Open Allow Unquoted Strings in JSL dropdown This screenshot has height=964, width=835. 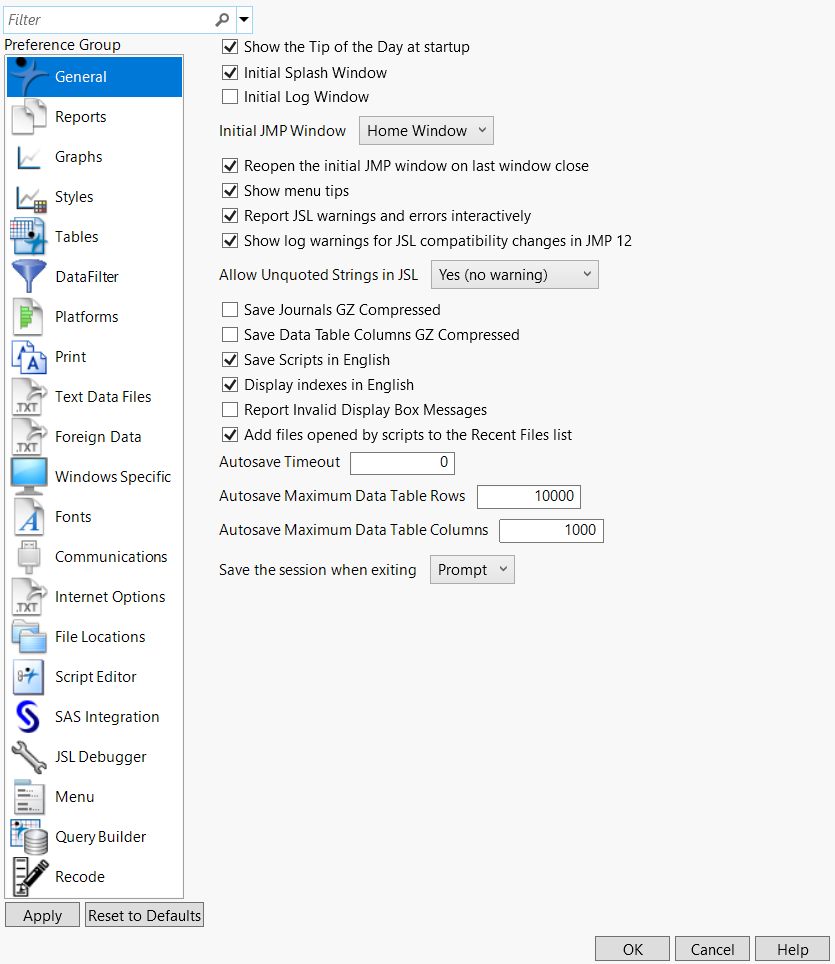pos(514,274)
